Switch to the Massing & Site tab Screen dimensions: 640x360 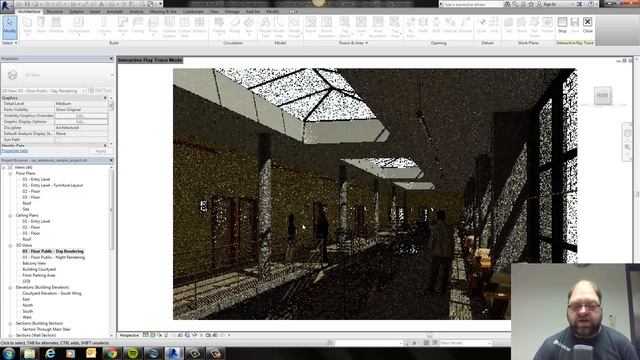point(163,12)
